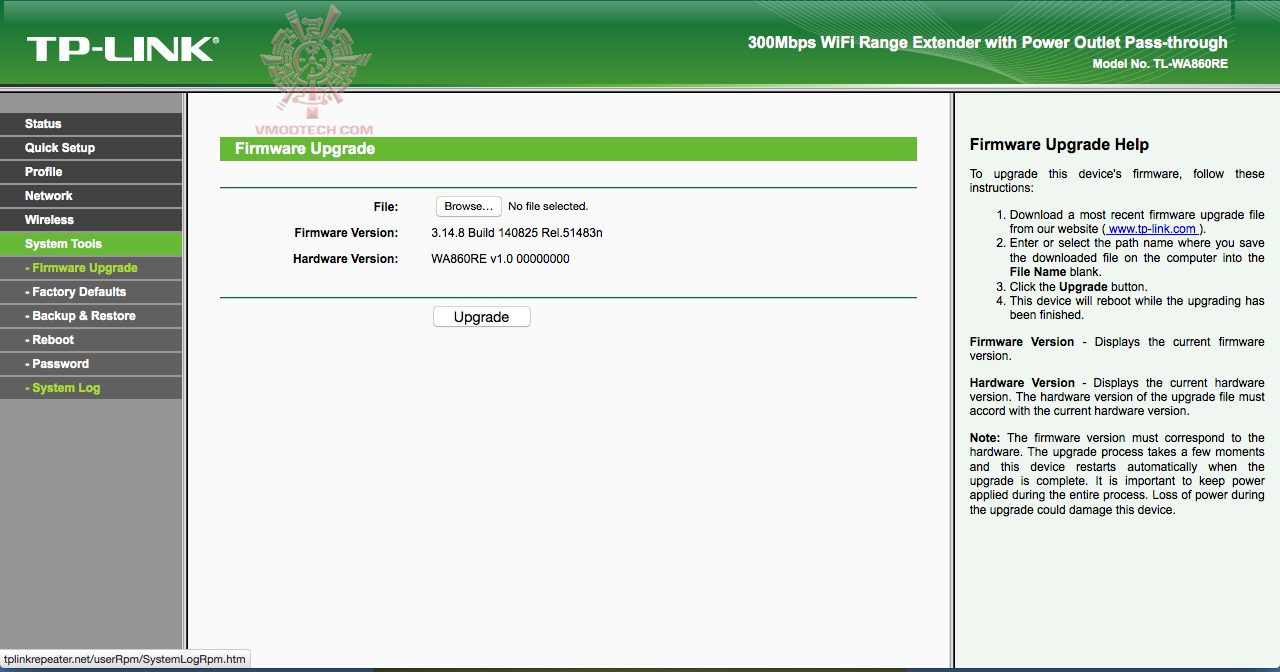Image resolution: width=1280 pixels, height=672 pixels.
Task: Click Model No. TL-WA860RE text
Action: 1160,64
